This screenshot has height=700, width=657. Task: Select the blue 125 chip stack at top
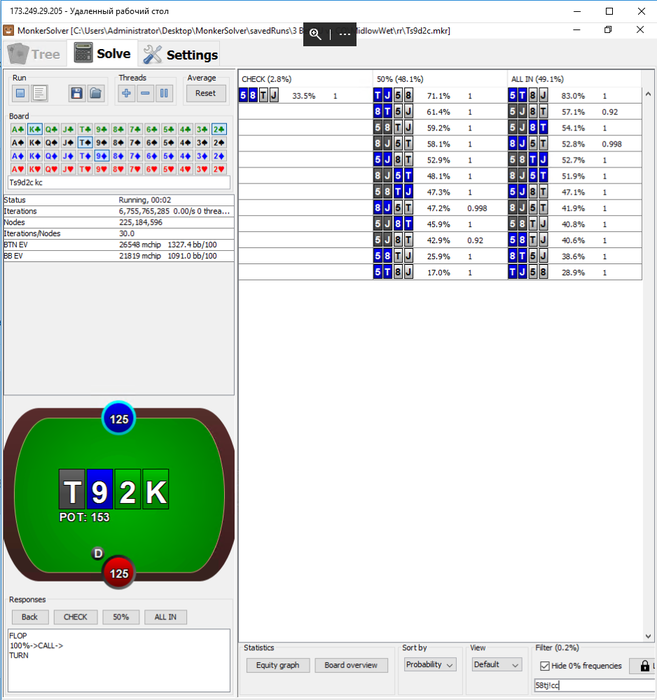pyautogui.click(x=119, y=419)
